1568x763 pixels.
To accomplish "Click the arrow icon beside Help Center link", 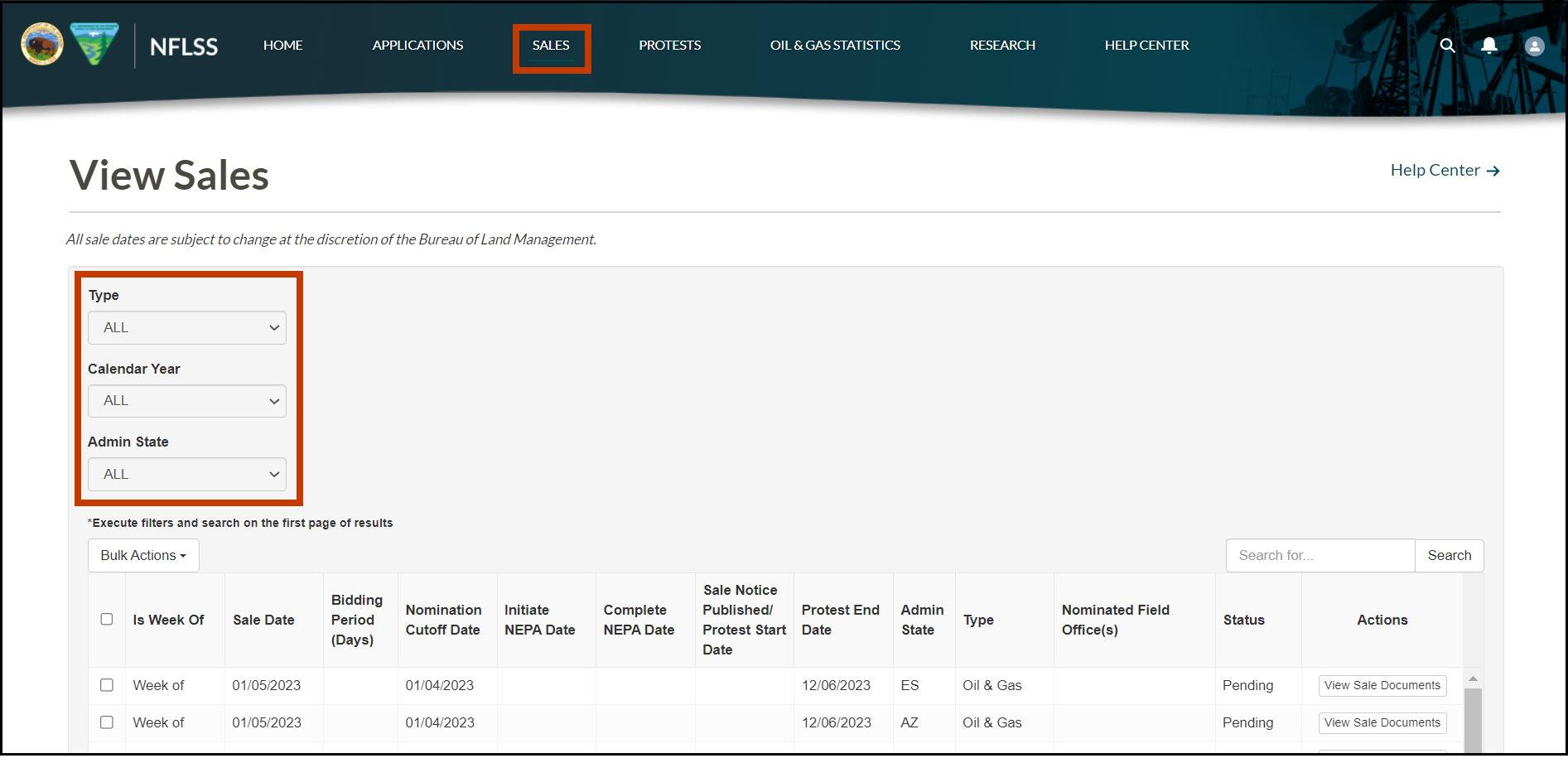I will [x=1495, y=171].
